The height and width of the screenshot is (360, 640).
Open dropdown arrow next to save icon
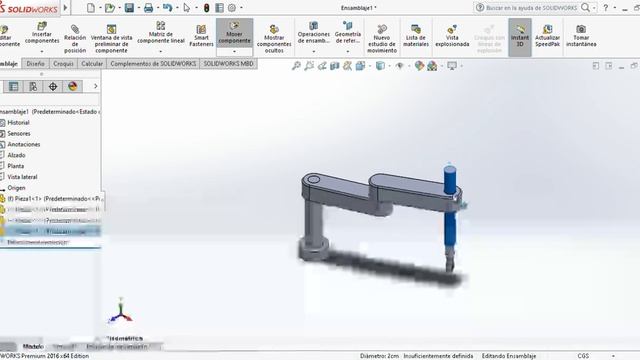tap(138, 8)
